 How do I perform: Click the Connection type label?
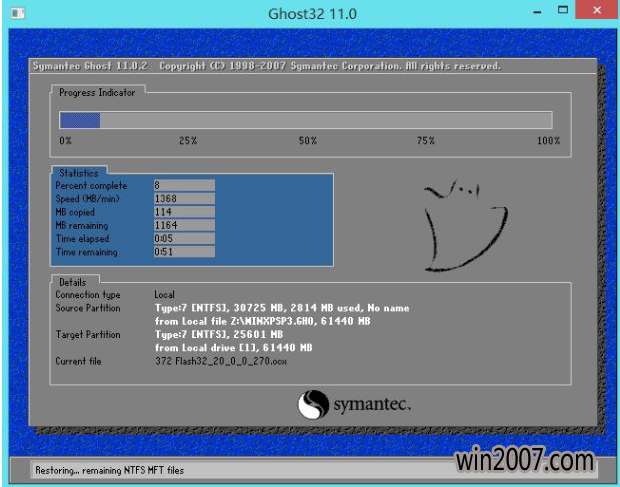[88, 295]
